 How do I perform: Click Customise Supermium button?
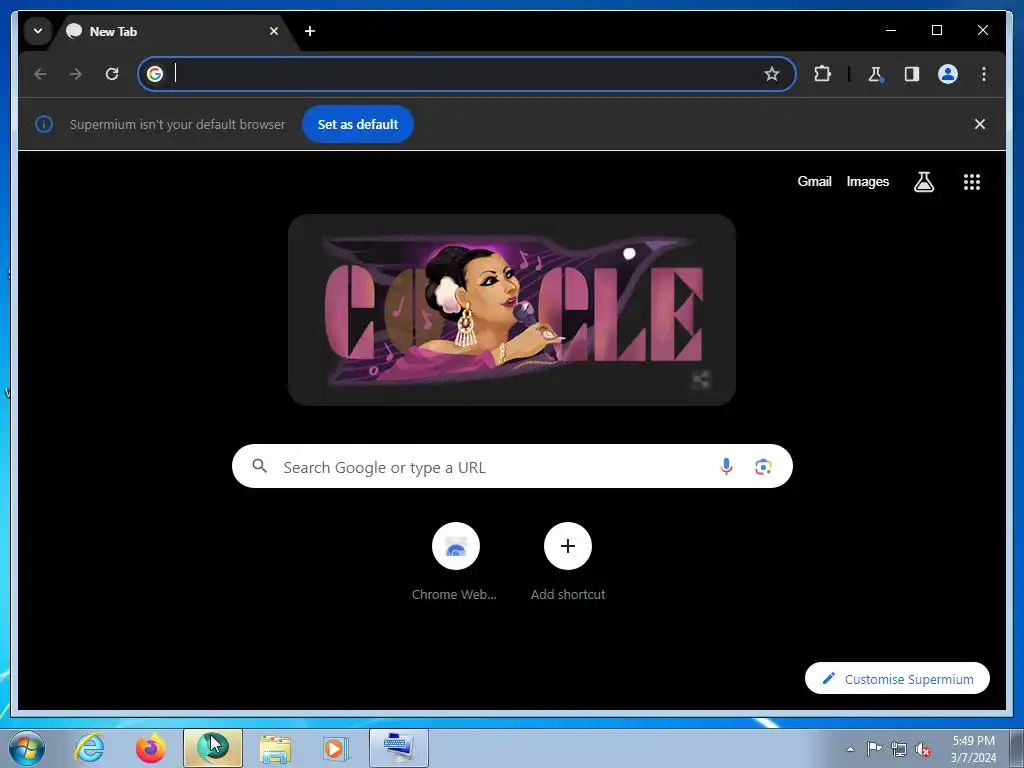tap(897, 679)
